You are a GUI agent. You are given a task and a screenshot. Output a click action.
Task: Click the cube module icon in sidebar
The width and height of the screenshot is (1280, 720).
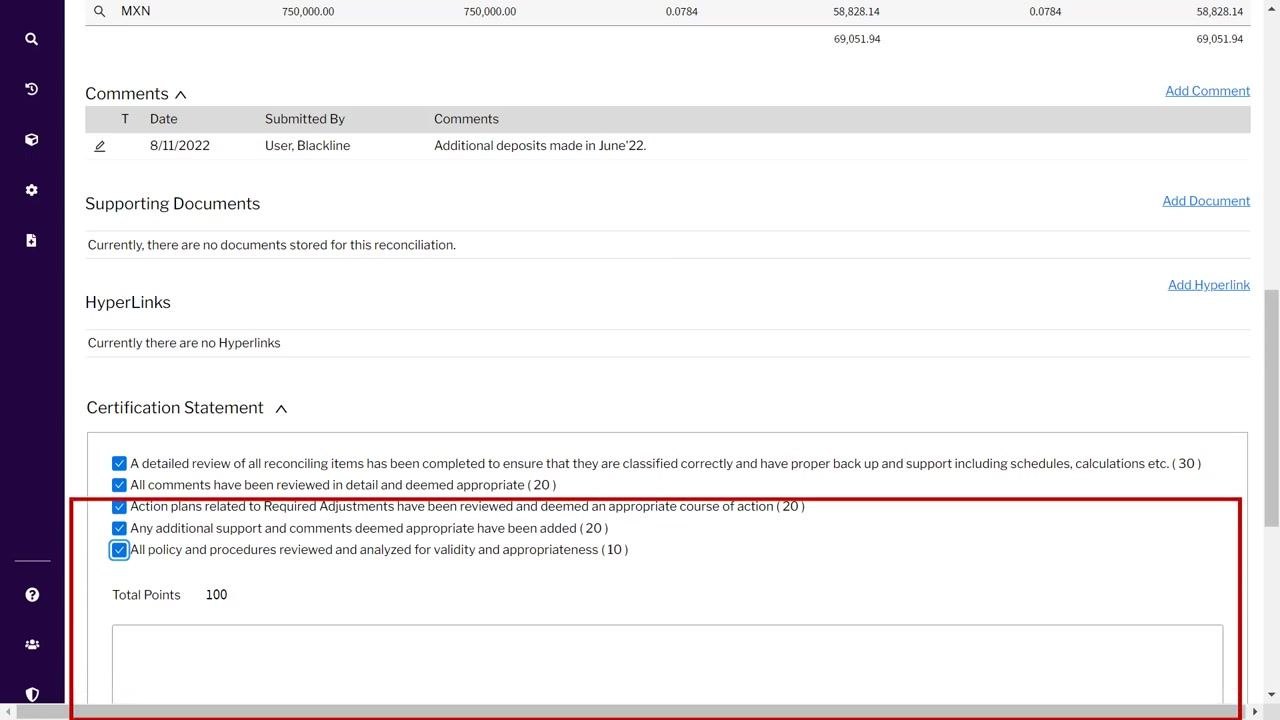coord(32,140)
